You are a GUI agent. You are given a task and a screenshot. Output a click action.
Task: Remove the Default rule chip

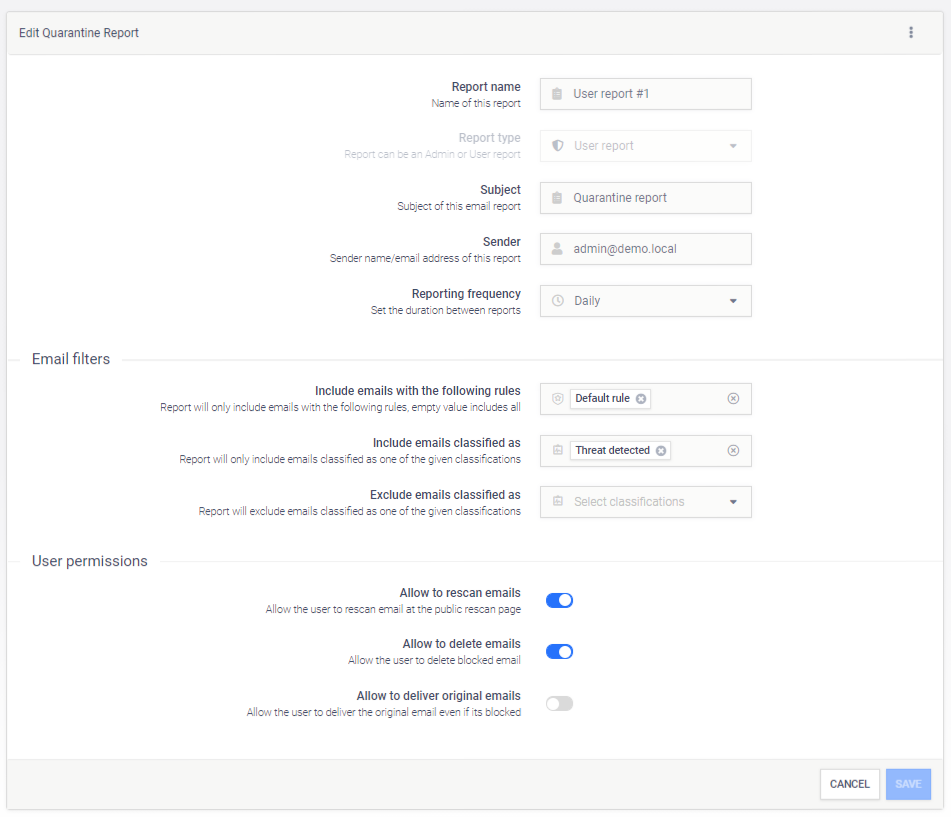pos(641,399)
